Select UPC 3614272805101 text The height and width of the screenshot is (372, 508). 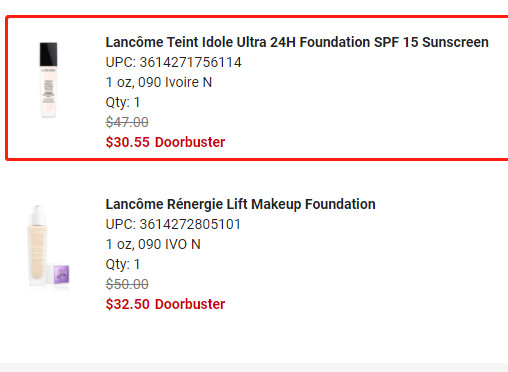point(173,224)
